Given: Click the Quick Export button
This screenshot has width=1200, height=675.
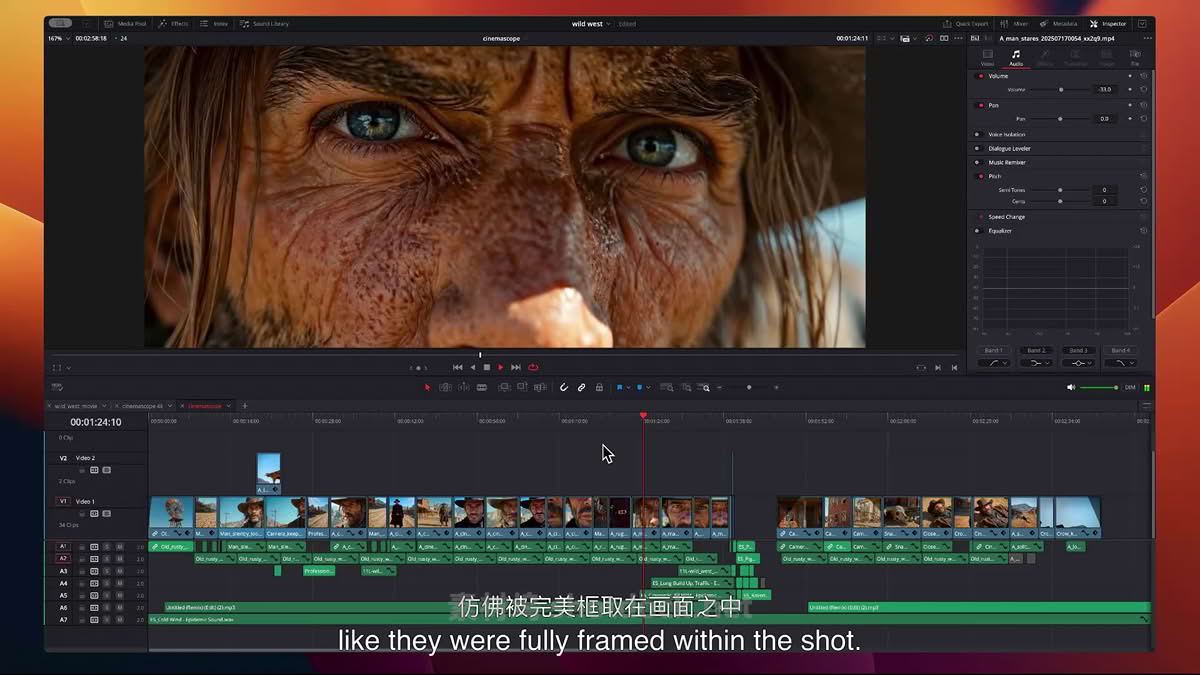Looking at the screenshot, I should (965, 23).
